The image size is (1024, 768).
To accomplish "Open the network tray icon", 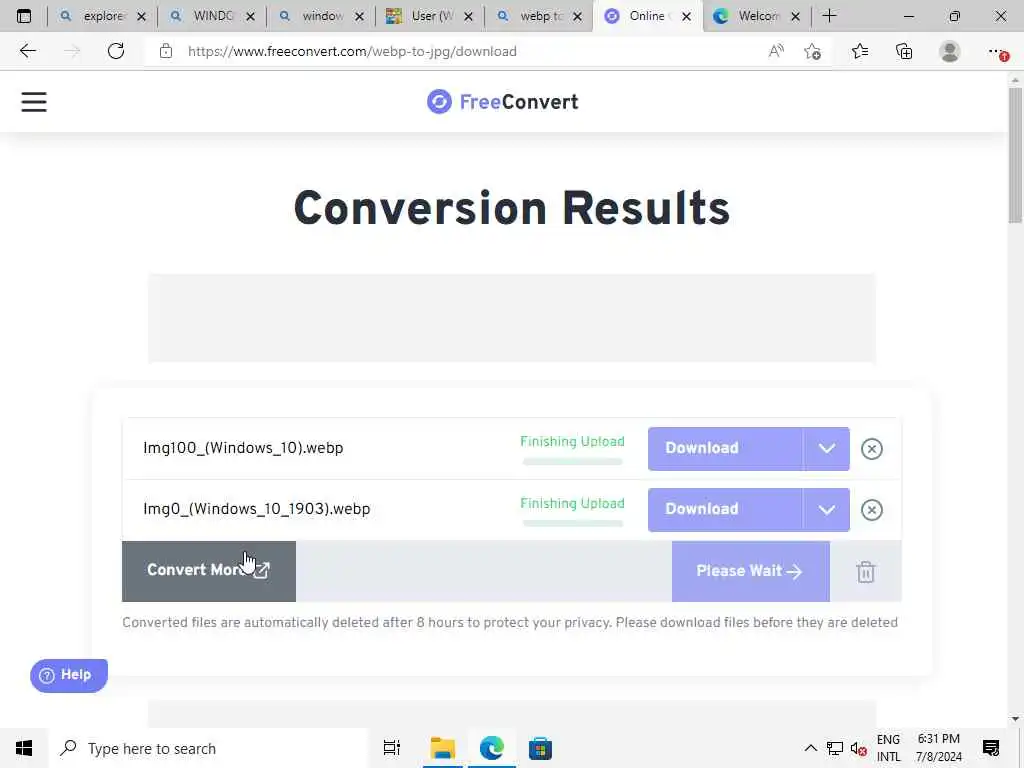I will point(835,748).
